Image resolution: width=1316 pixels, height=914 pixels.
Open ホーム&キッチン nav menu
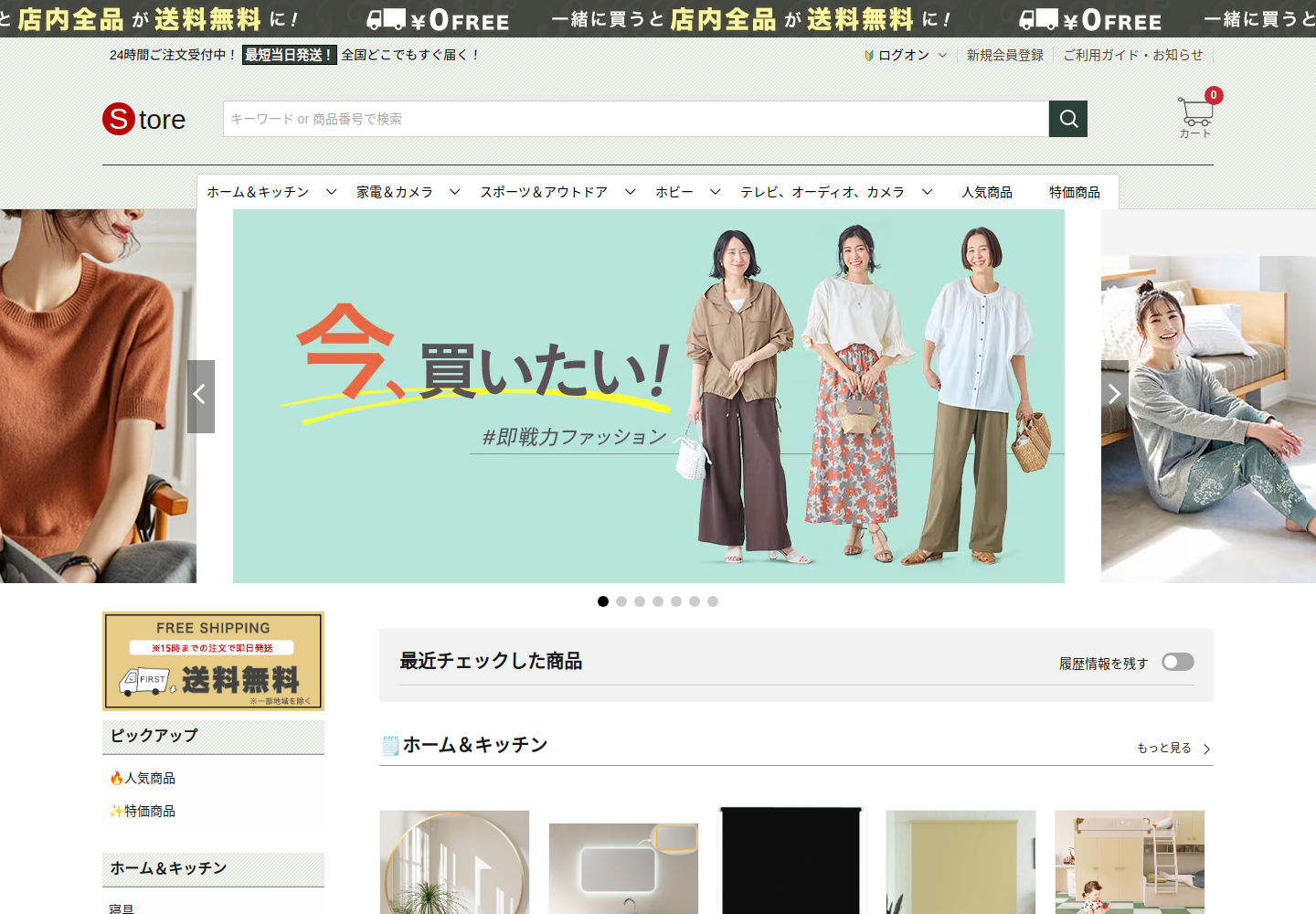point(258,192)
